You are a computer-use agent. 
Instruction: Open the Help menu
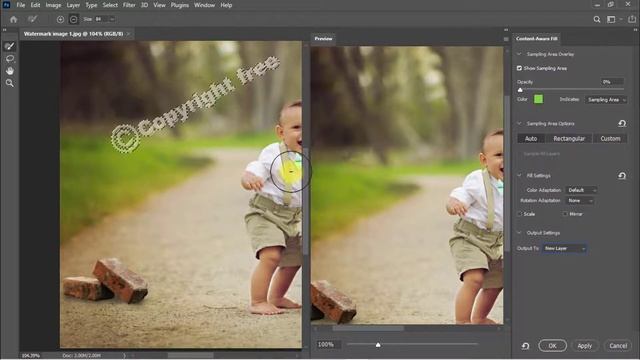[226, 5]
